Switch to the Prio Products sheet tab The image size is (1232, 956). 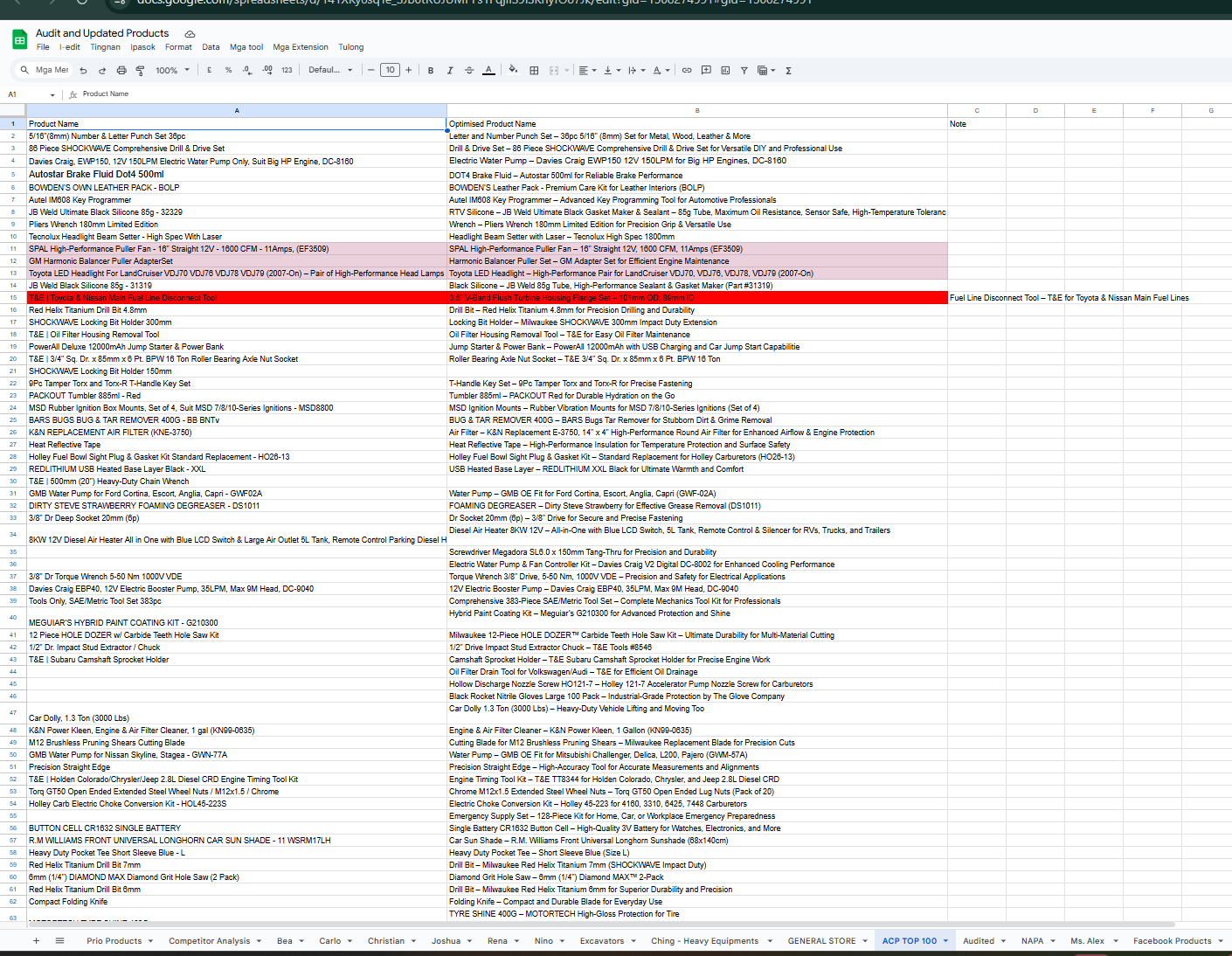(114, 941)
